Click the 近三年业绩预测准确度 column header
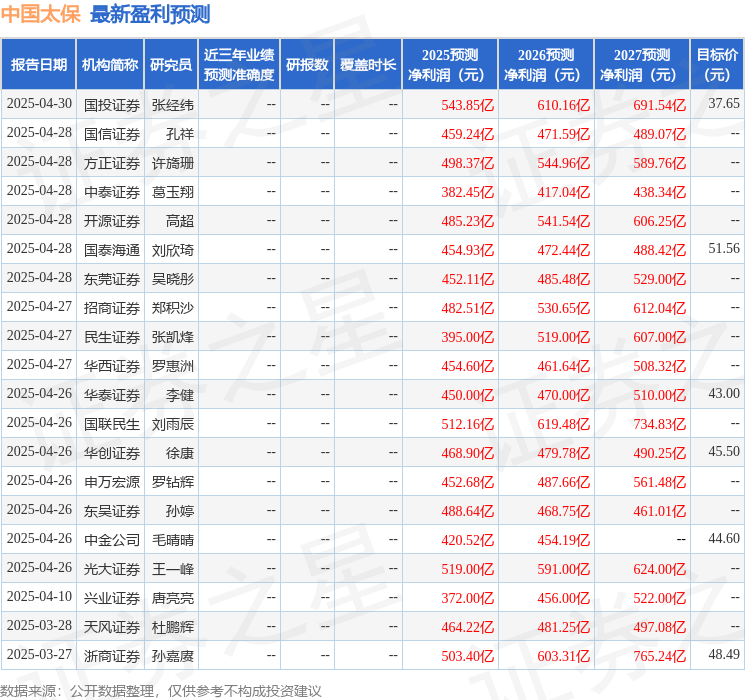The image size is (745, 700). [x=239, y=64]
